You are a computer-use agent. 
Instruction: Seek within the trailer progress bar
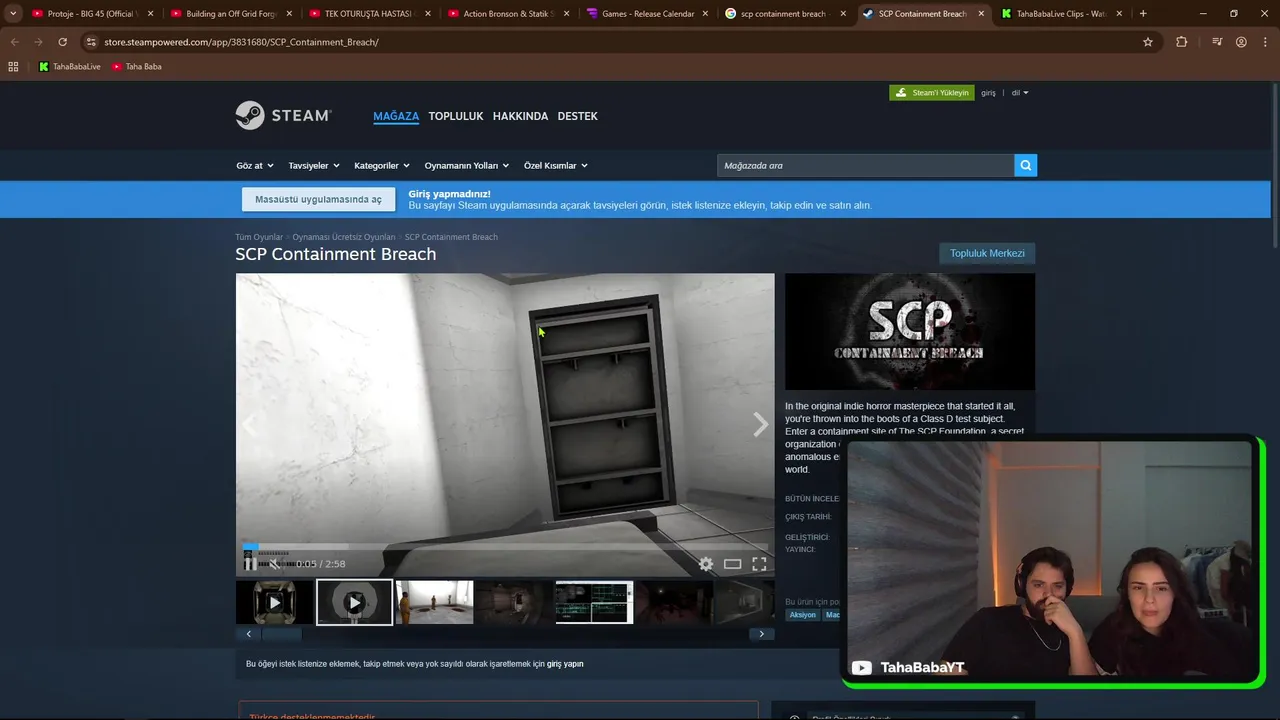[505, 547]
